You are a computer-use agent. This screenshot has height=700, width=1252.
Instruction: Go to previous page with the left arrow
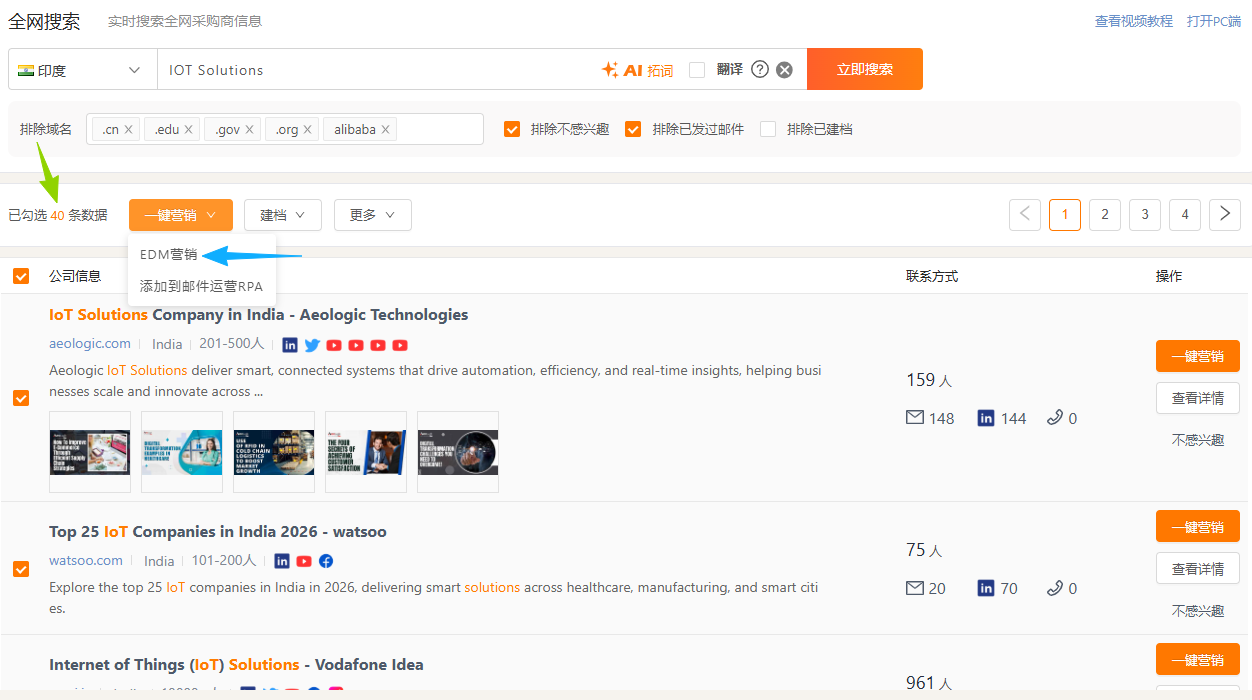(x=1025, y=215)
